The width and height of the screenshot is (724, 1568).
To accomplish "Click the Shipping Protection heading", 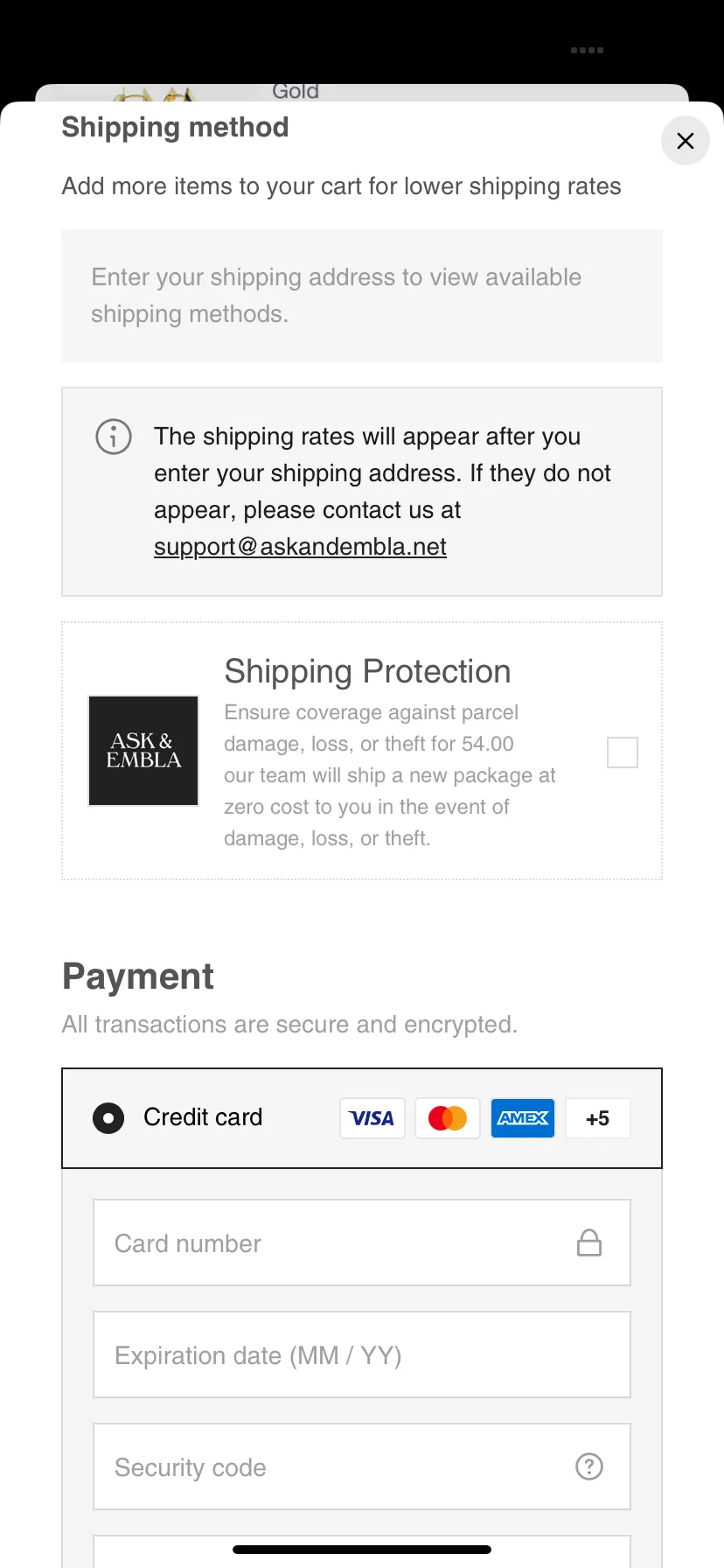I will coord(367,672).
